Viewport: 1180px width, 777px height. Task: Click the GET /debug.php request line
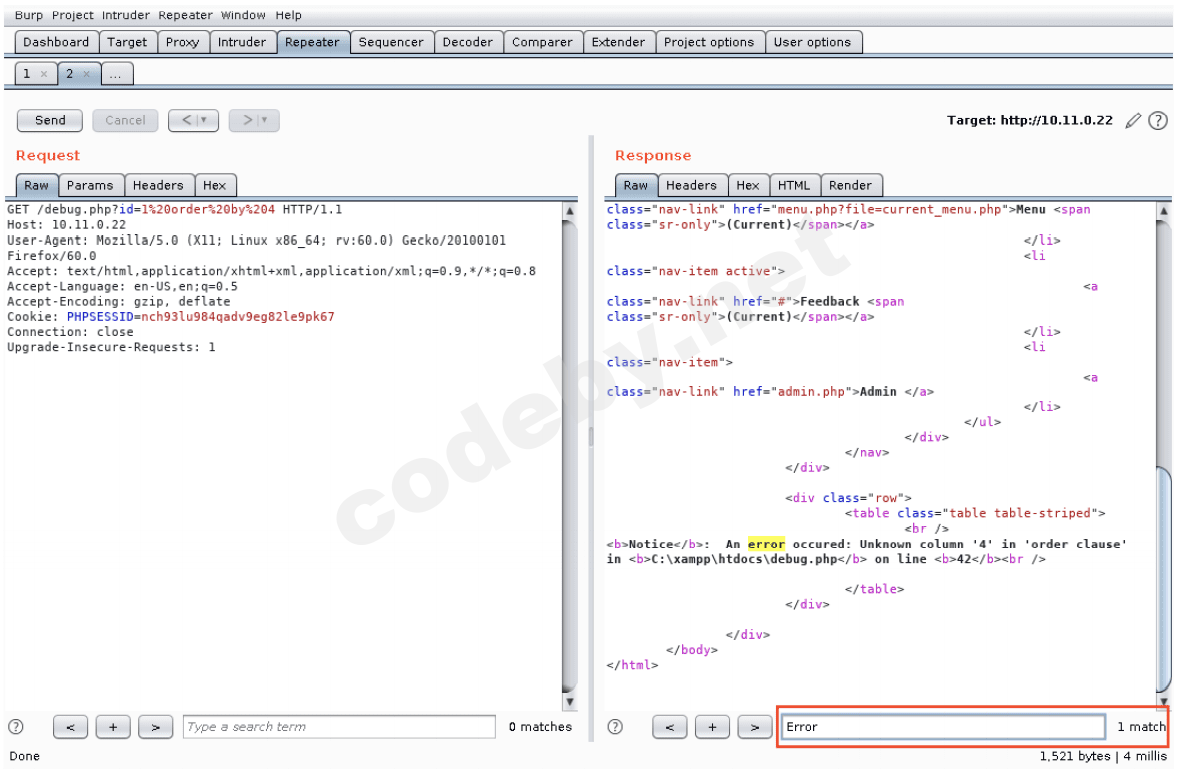point(175,209)
